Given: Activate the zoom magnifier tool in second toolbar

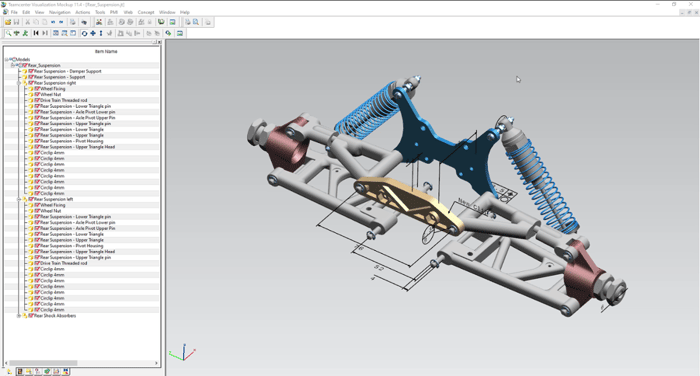Looking at the screenshot, I should click(x=8, y=33).
